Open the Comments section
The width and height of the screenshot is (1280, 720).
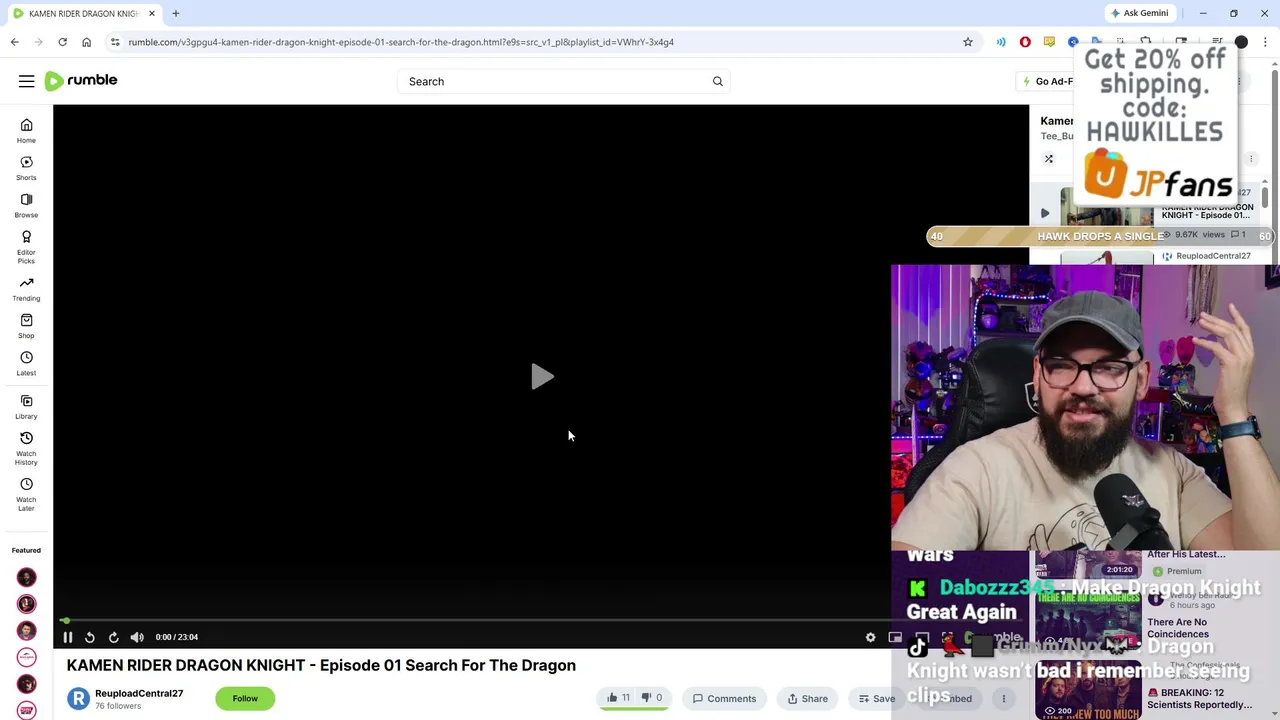coord(725,698)
